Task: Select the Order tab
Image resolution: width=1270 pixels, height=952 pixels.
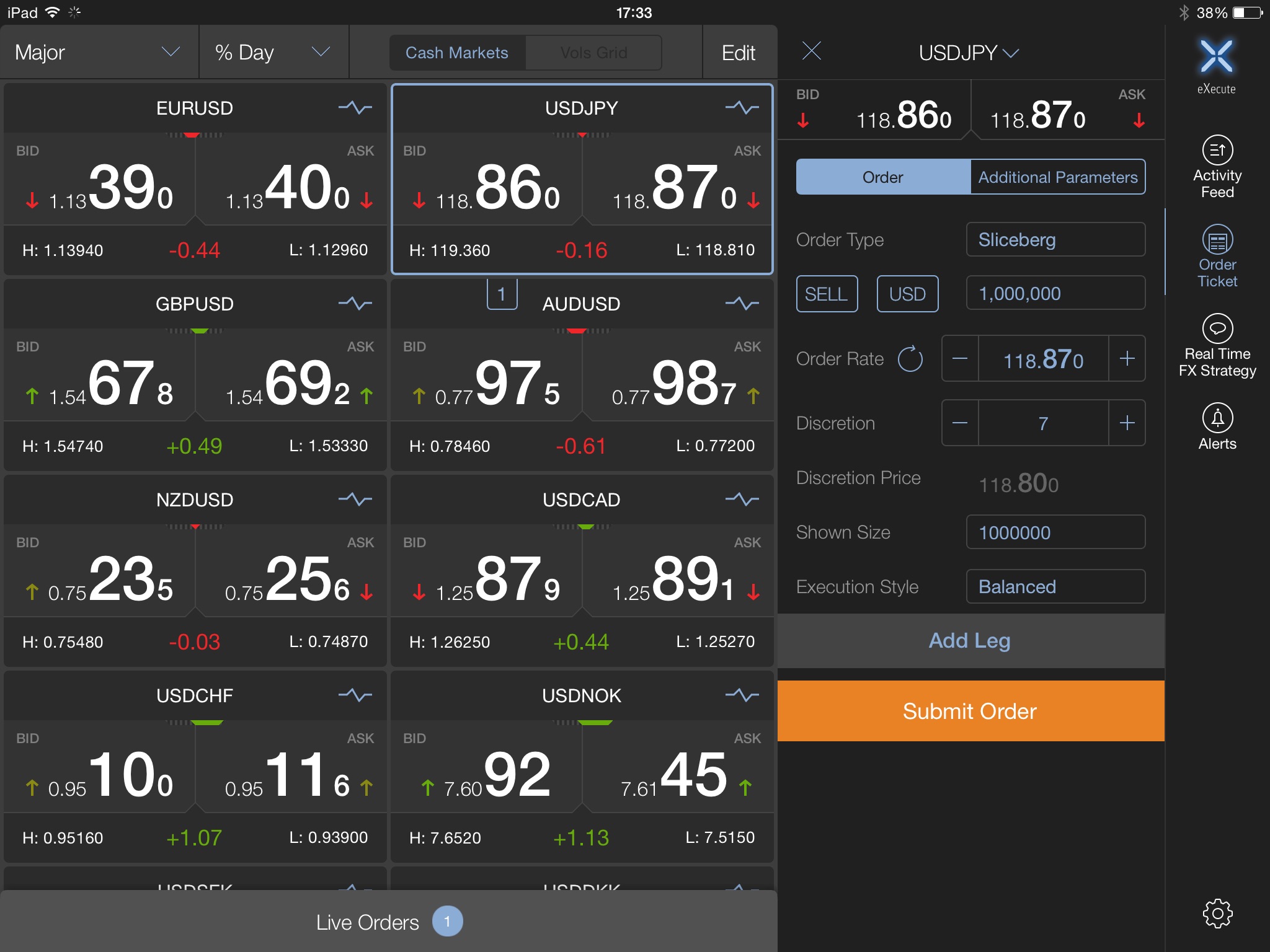Action: 882,177
